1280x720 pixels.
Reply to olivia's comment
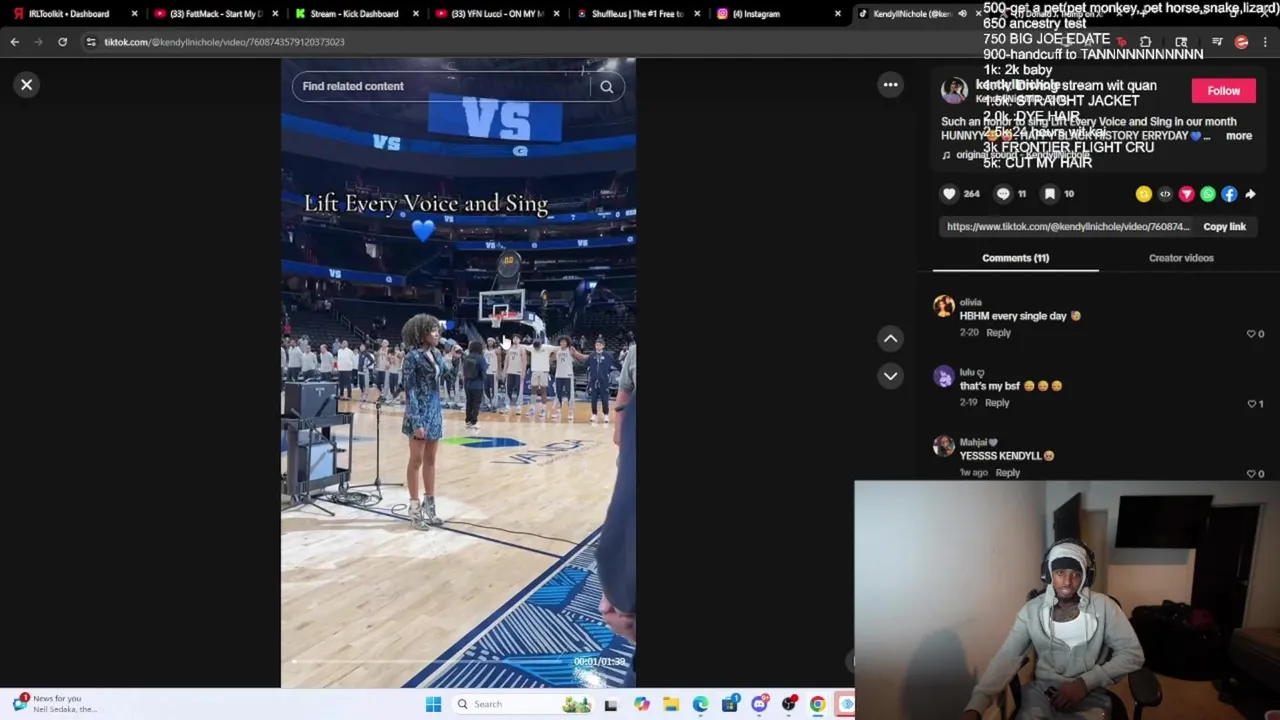point(998,333)
